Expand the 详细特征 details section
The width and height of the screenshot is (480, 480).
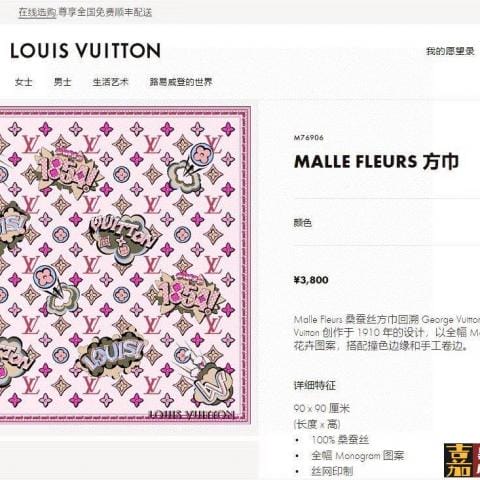coord(314,386)
